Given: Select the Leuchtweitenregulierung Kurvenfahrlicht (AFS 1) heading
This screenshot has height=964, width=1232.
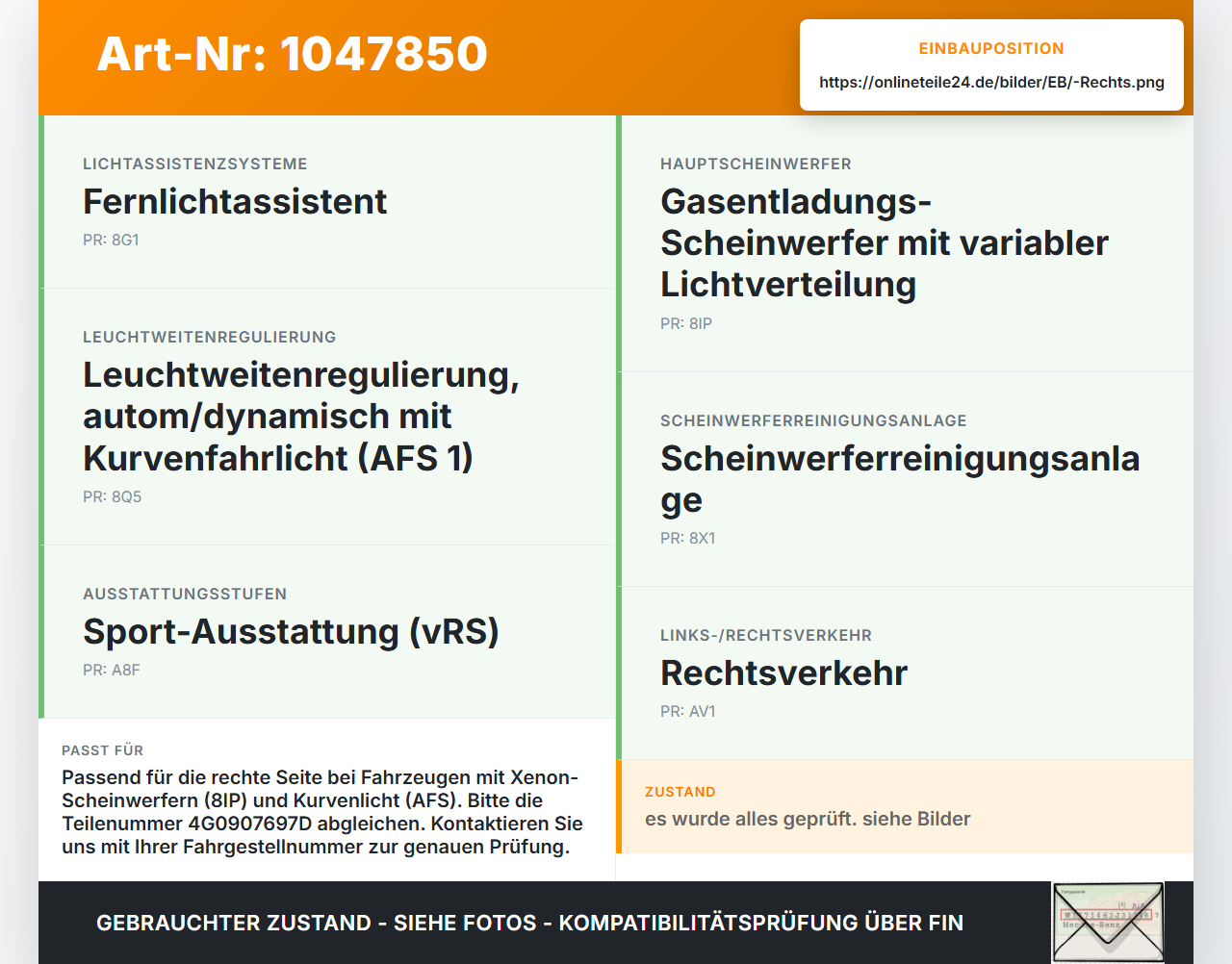Looking at the screenshot, I should coord(301,417).
